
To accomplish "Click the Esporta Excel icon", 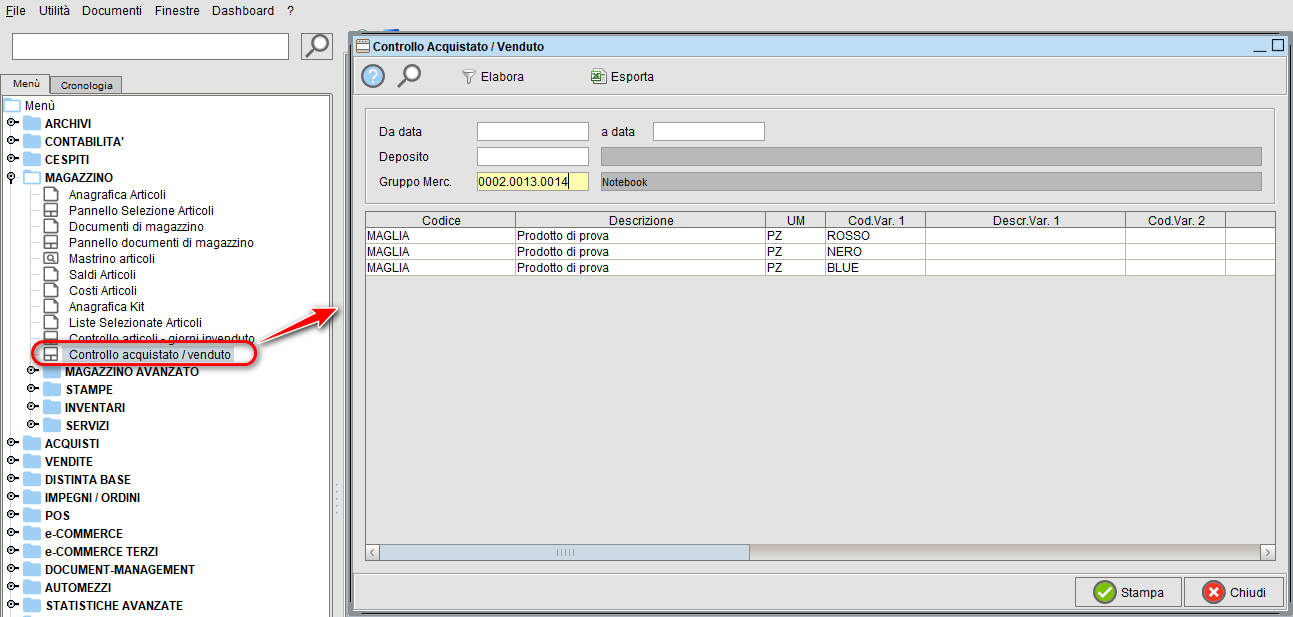I will tap(599, 76).
